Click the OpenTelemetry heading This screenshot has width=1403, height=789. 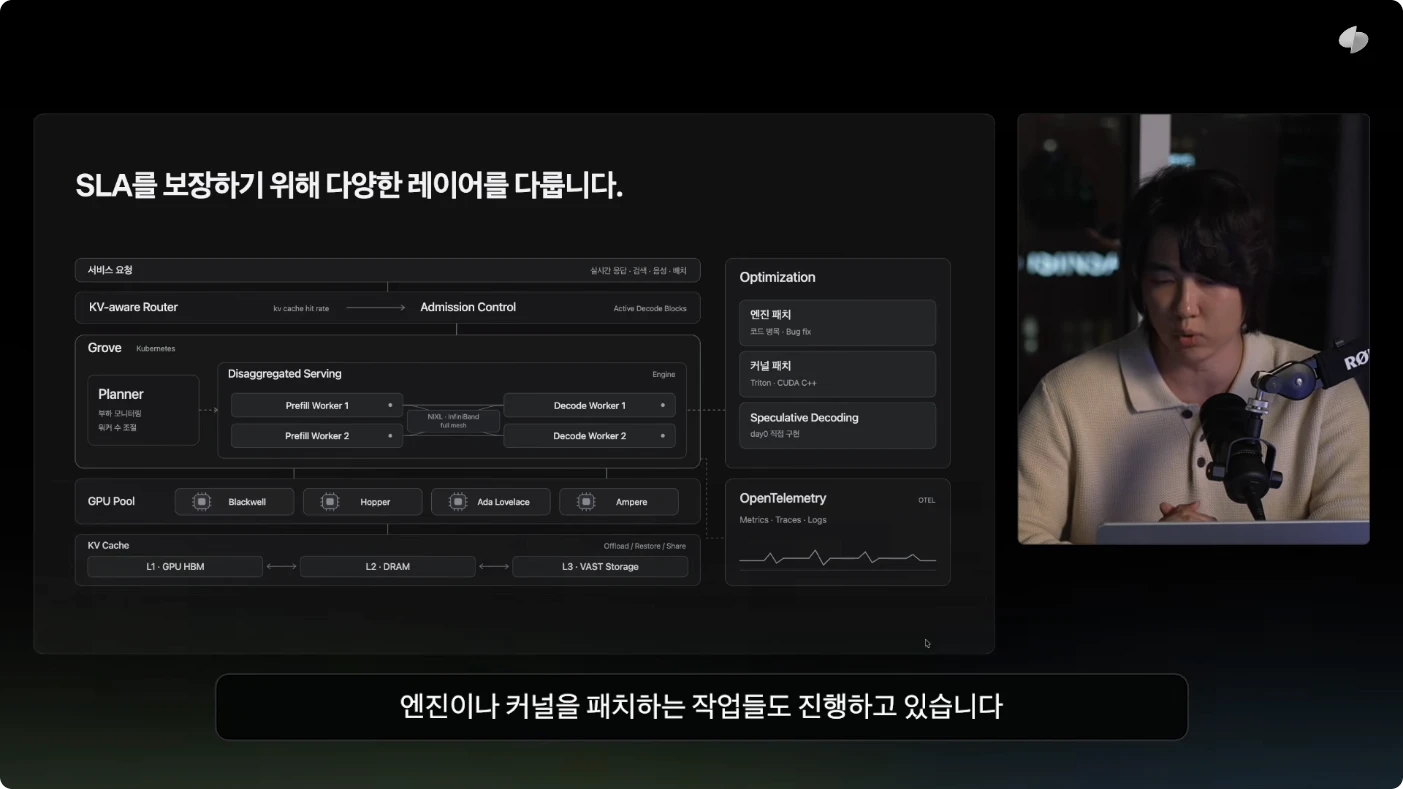pos(783,498)
